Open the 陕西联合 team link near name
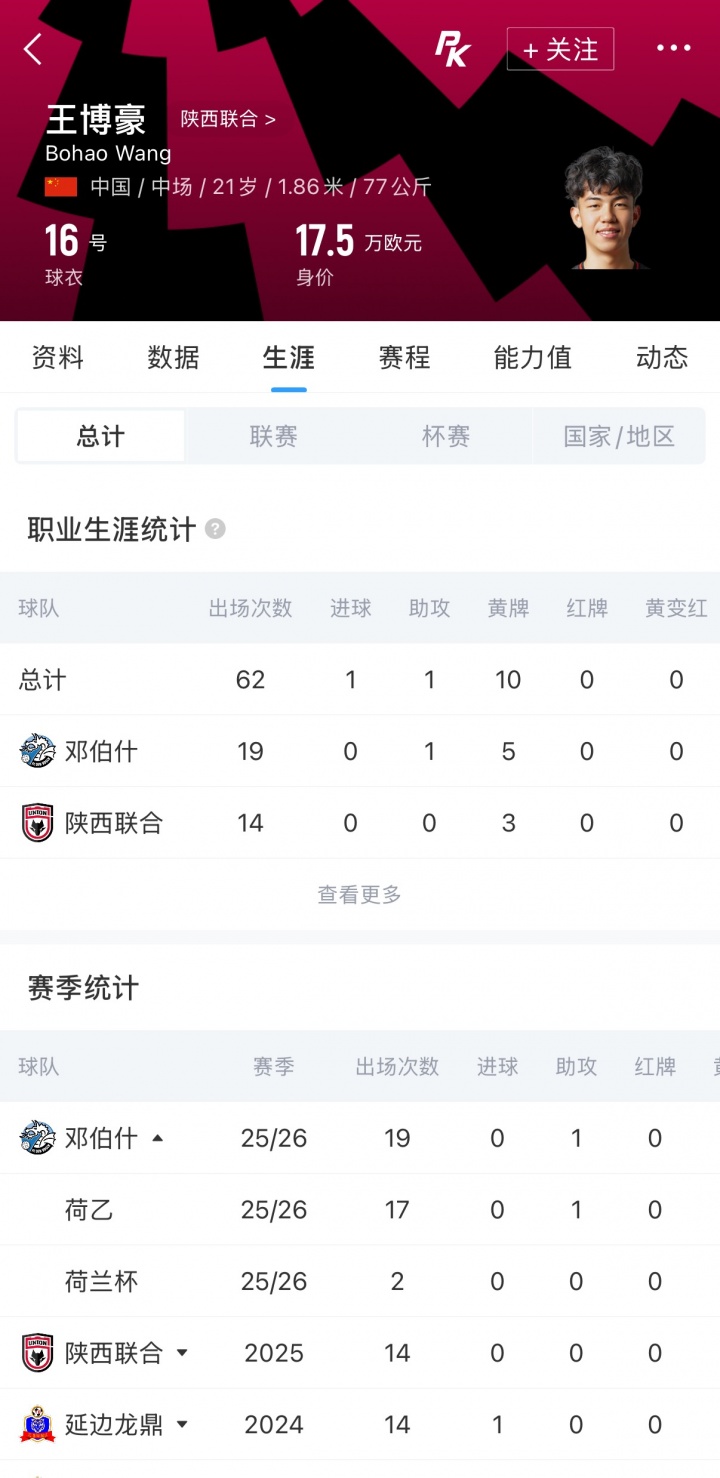Screen dimensions: 720x1478 (228, 119)
